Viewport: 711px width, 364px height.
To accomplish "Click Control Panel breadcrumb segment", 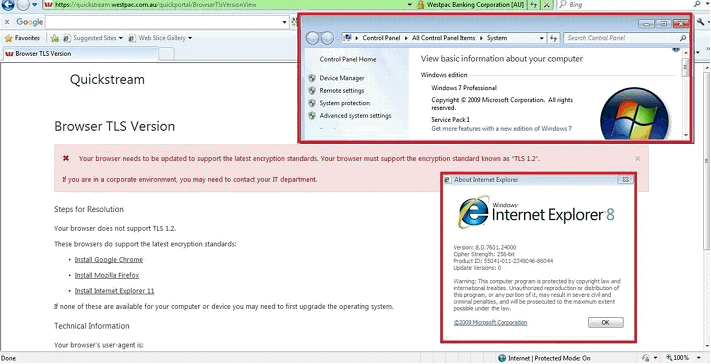I will point(381,38).
